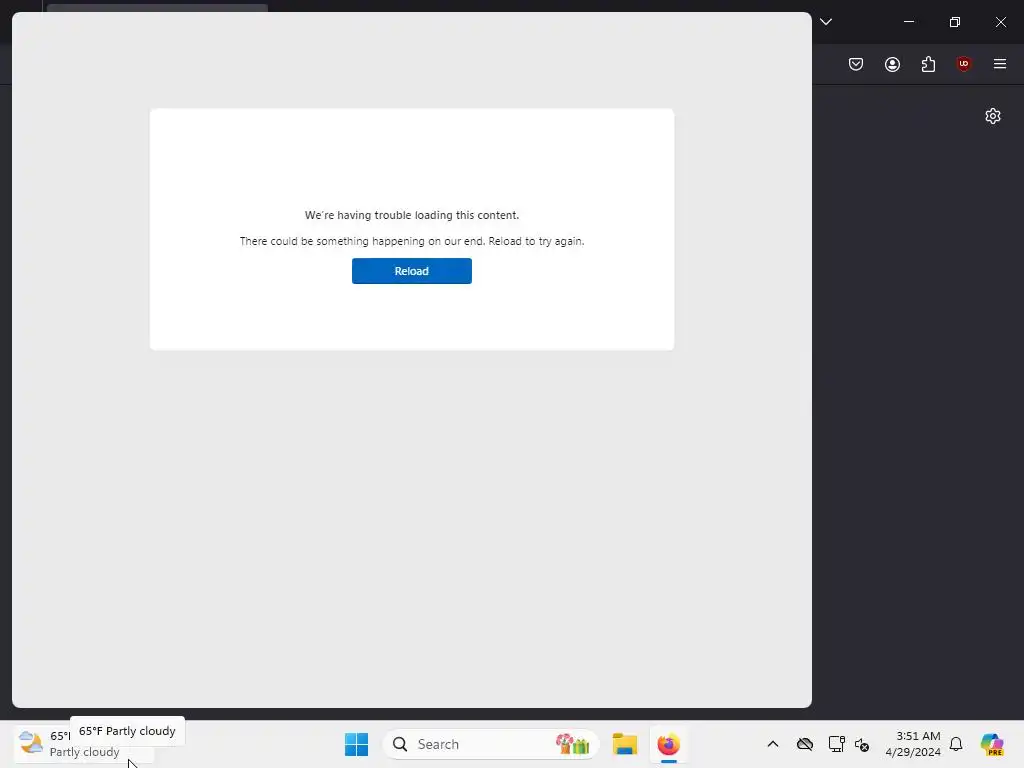
Task: Open the Windows Start menu
Action: tap(357, 744)
